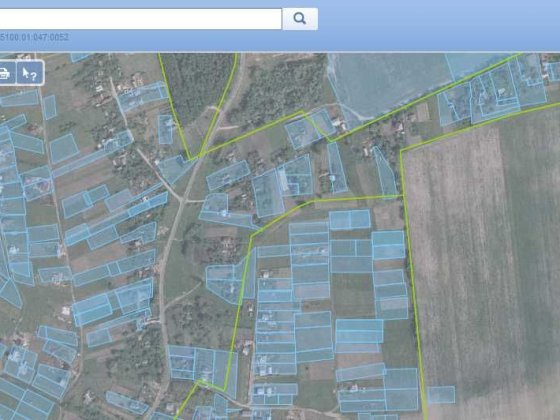Click the print map icon
The height and width of the screenshot is (420, 560).
tap(5, 73)
